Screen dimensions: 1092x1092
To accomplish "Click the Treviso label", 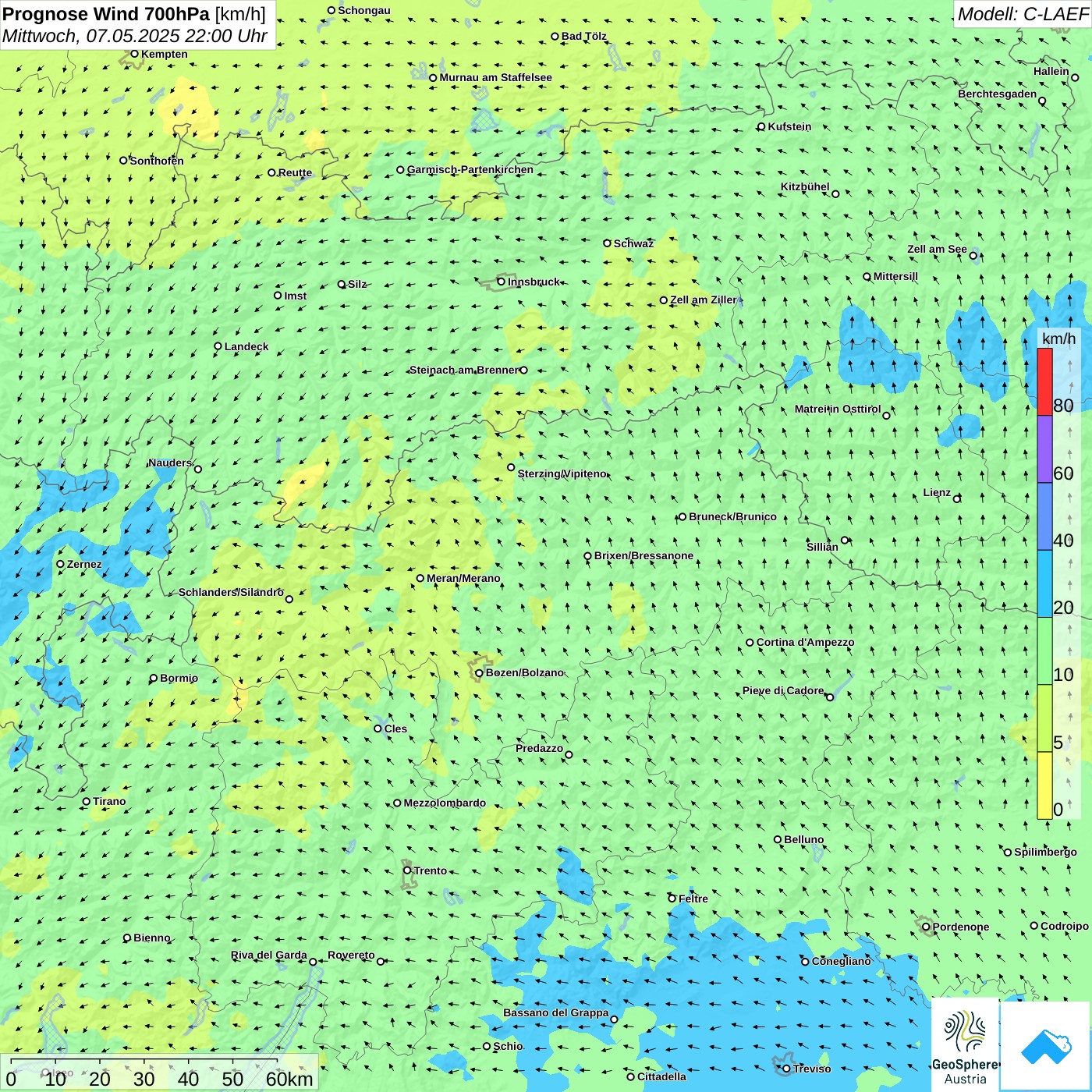I will tap(812, 1069).
